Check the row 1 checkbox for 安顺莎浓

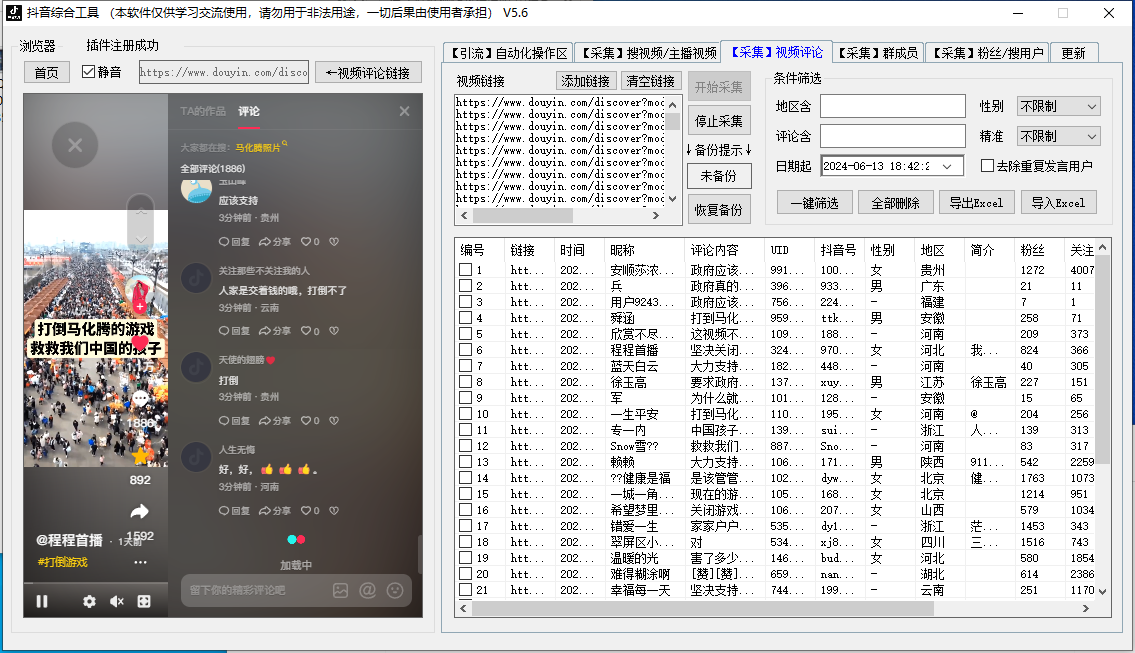(x=465, y=270)
